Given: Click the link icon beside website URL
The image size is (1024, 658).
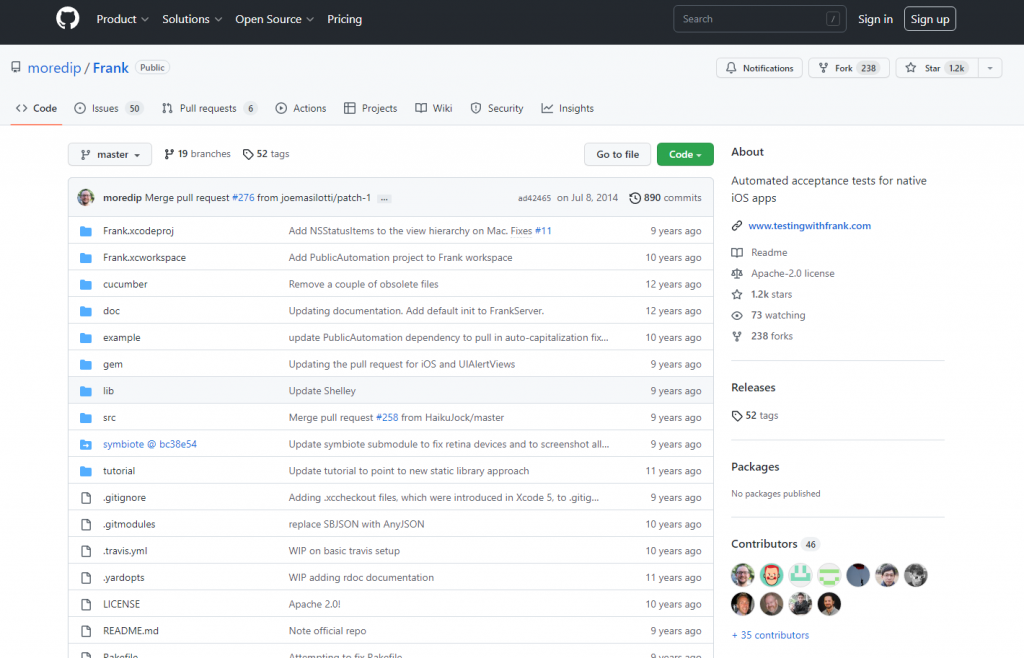Looking at the screenshot, I should tap(737, 226).
